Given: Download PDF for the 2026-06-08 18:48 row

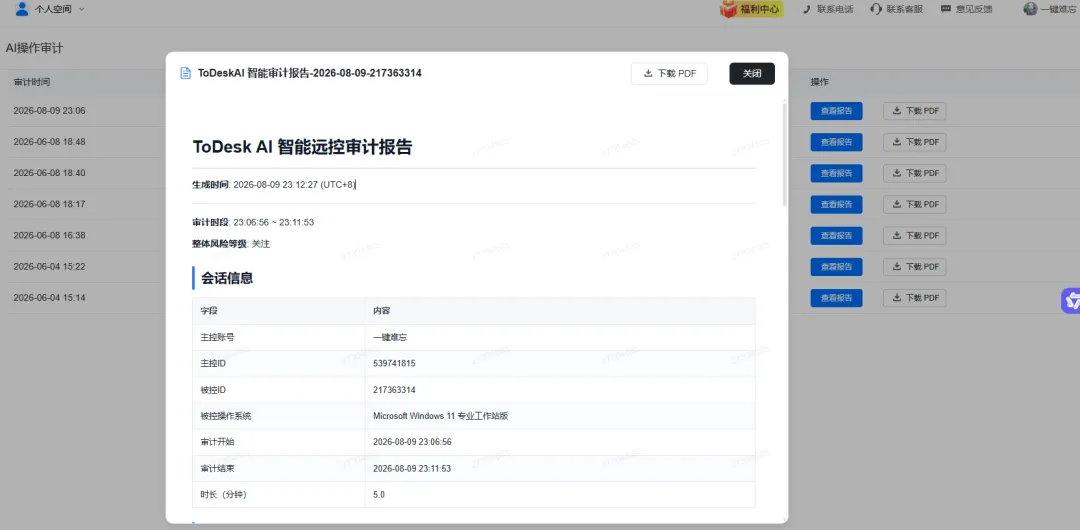Looking at the screenshot, I should 915,142.
